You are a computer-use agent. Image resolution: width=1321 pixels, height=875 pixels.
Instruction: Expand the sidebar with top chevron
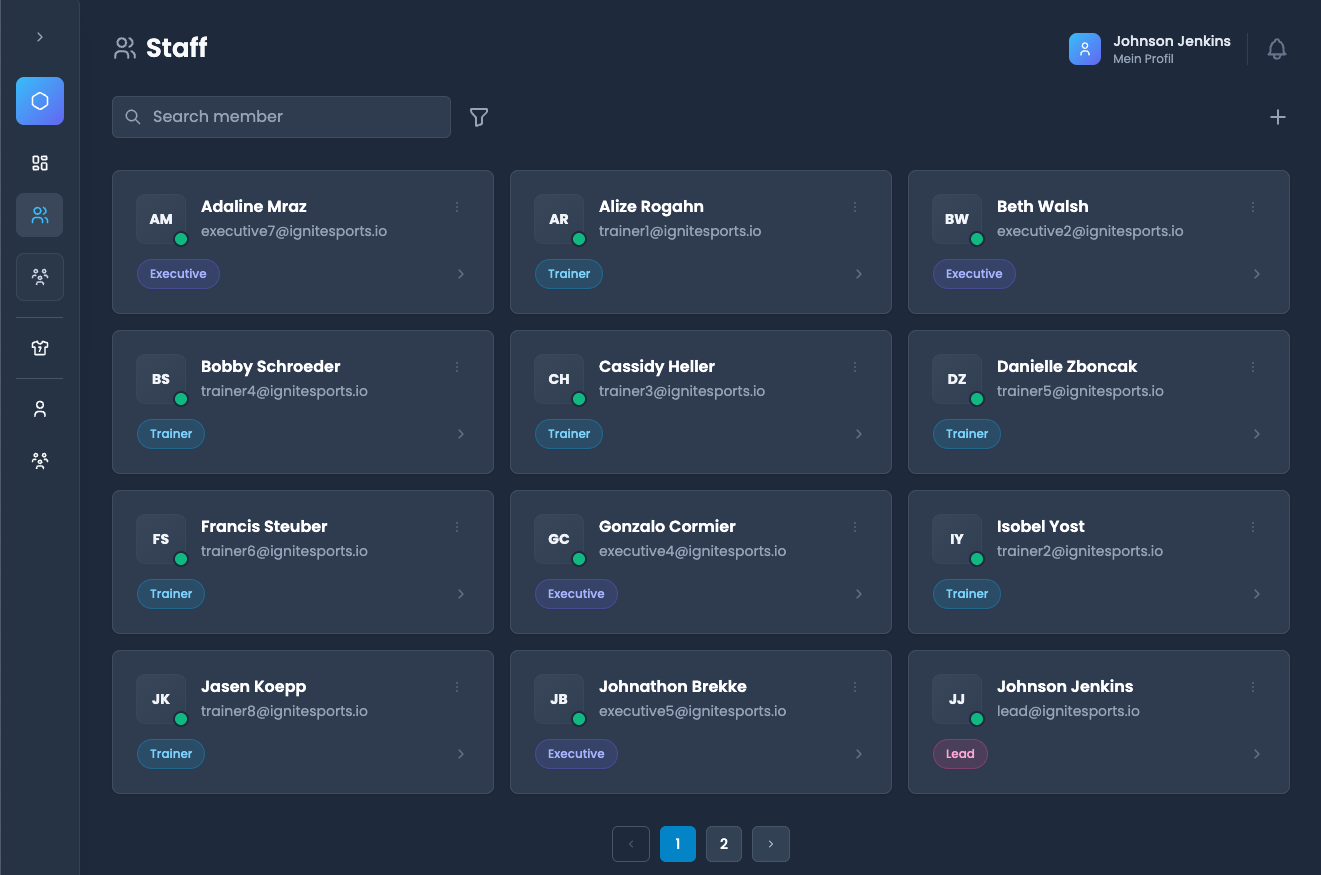click(40, 37)
